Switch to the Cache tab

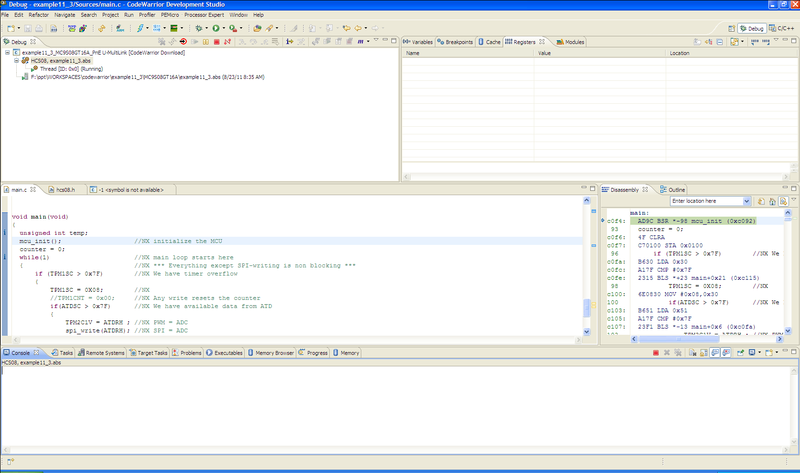click(x=489, y=42)
